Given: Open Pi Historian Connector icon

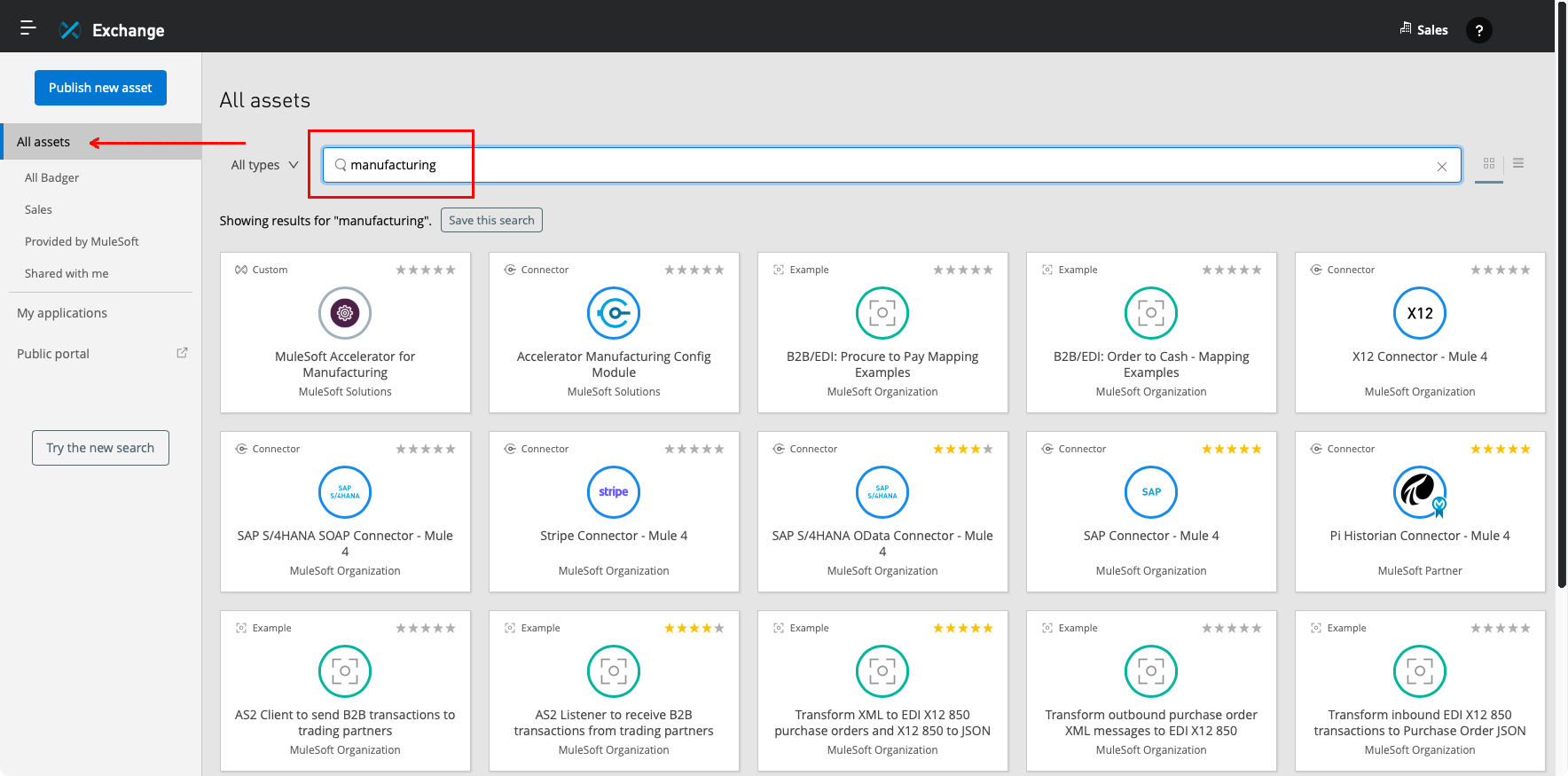Looking at the screenshot, I should point(1420,492).
